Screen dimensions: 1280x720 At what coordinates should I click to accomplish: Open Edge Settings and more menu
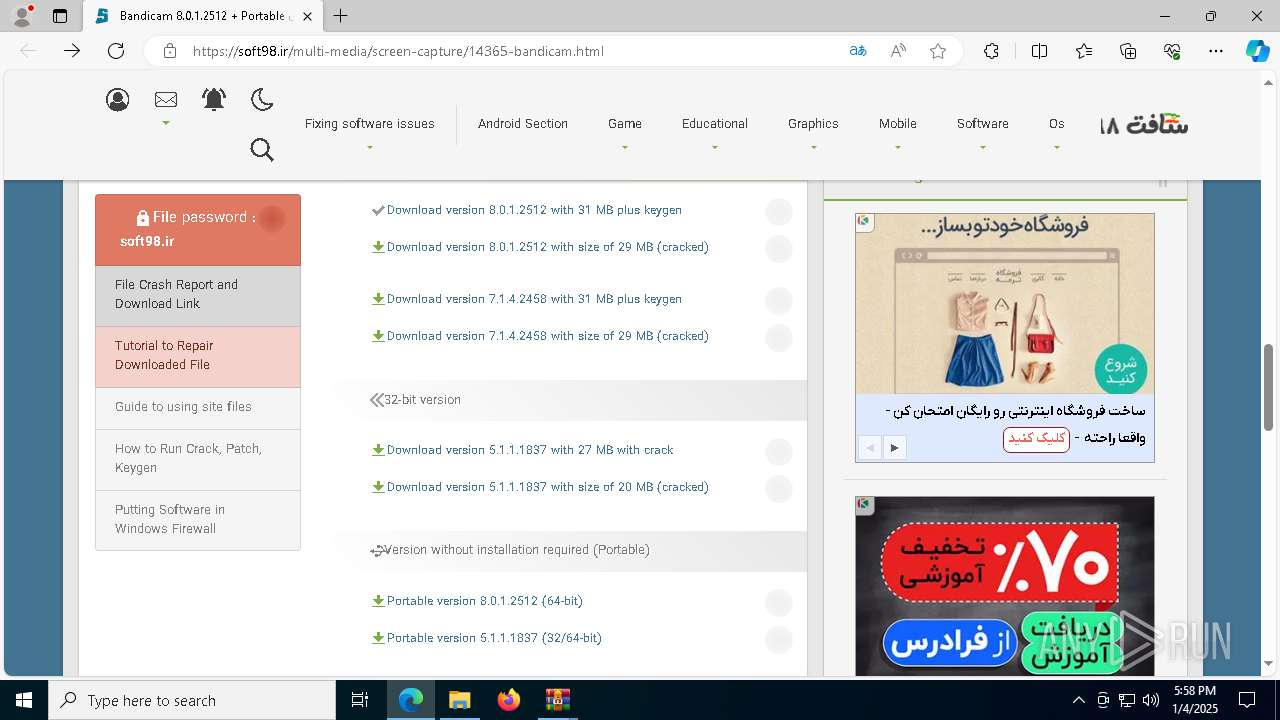point(1216,51)
